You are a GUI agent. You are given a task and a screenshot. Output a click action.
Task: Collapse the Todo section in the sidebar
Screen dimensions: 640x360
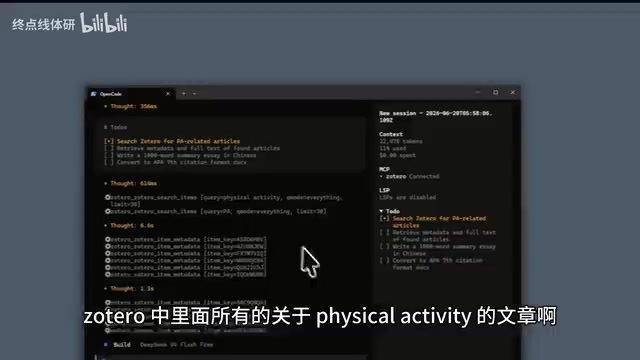(x=381, y=211)
